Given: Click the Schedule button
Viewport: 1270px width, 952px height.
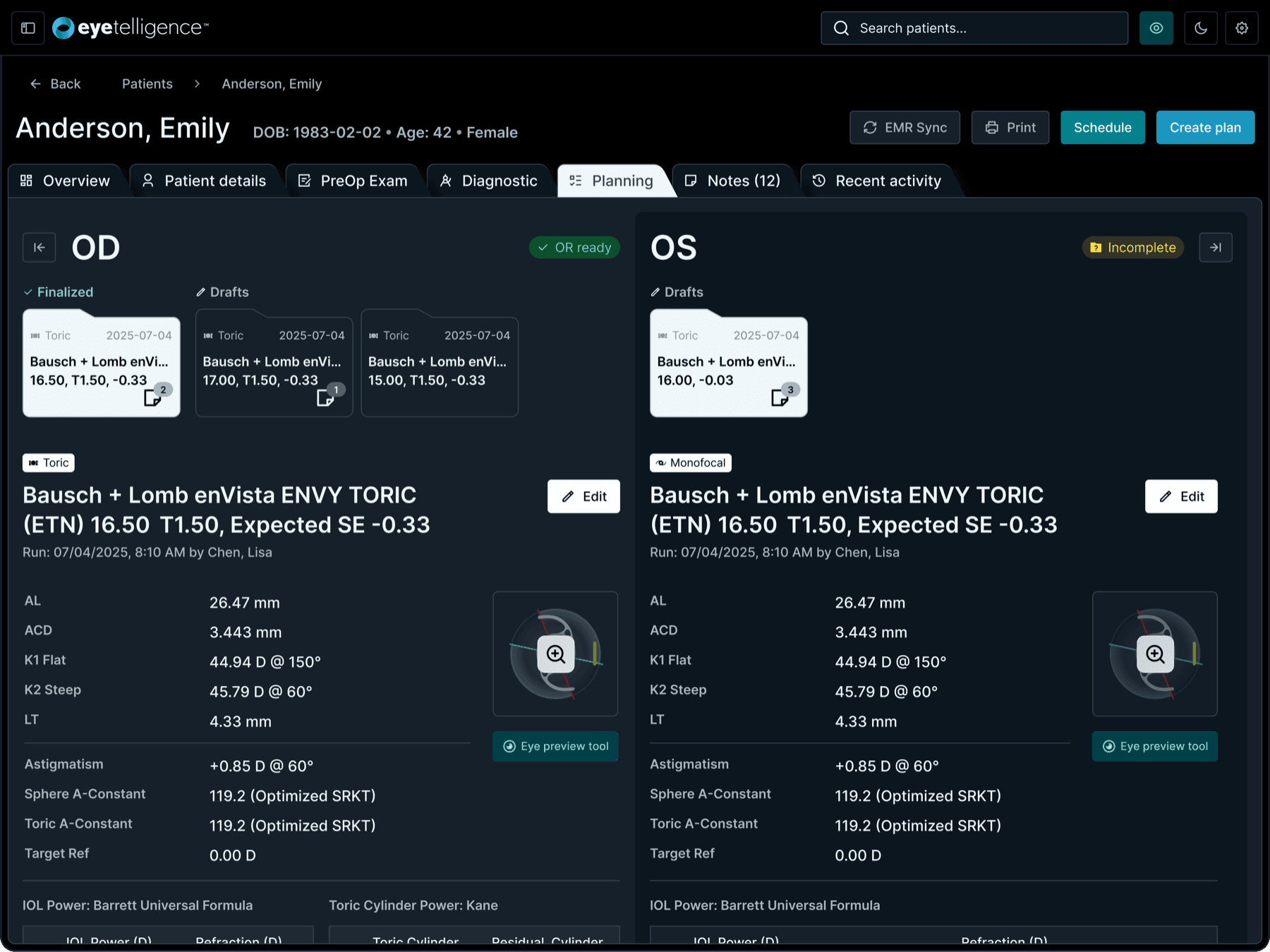Looking at the screenshot, I should [1103, 128].
